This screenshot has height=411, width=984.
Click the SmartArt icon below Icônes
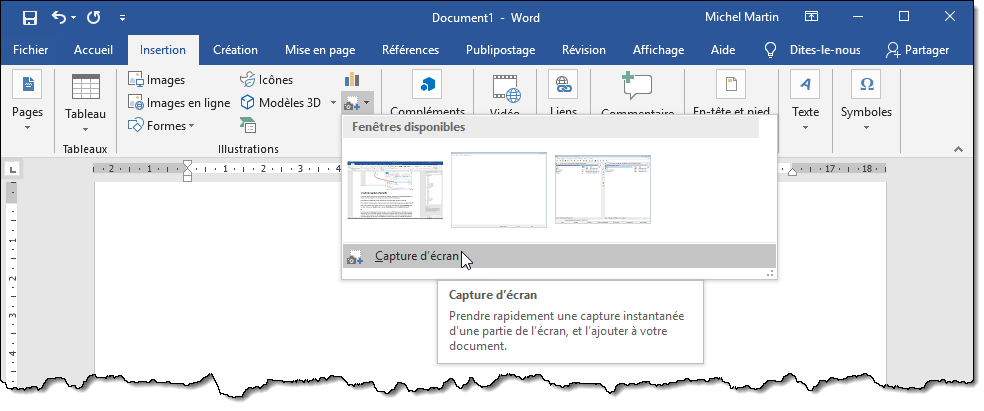click(x=248, y=125)
